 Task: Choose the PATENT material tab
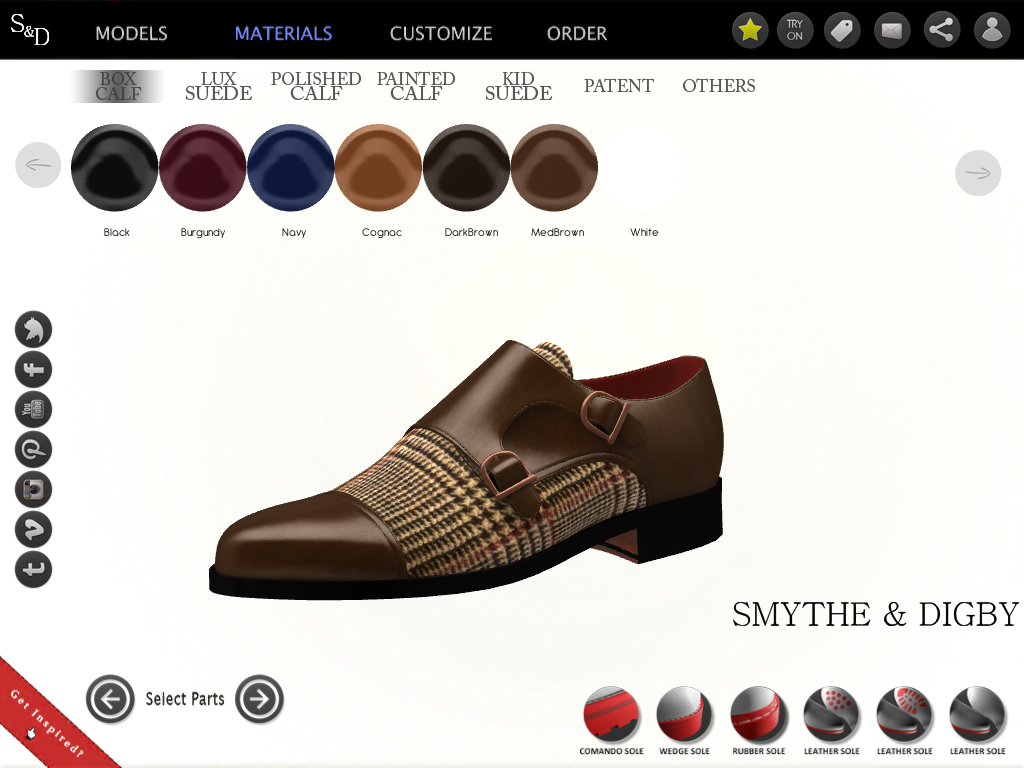click(x=618, y=86)
